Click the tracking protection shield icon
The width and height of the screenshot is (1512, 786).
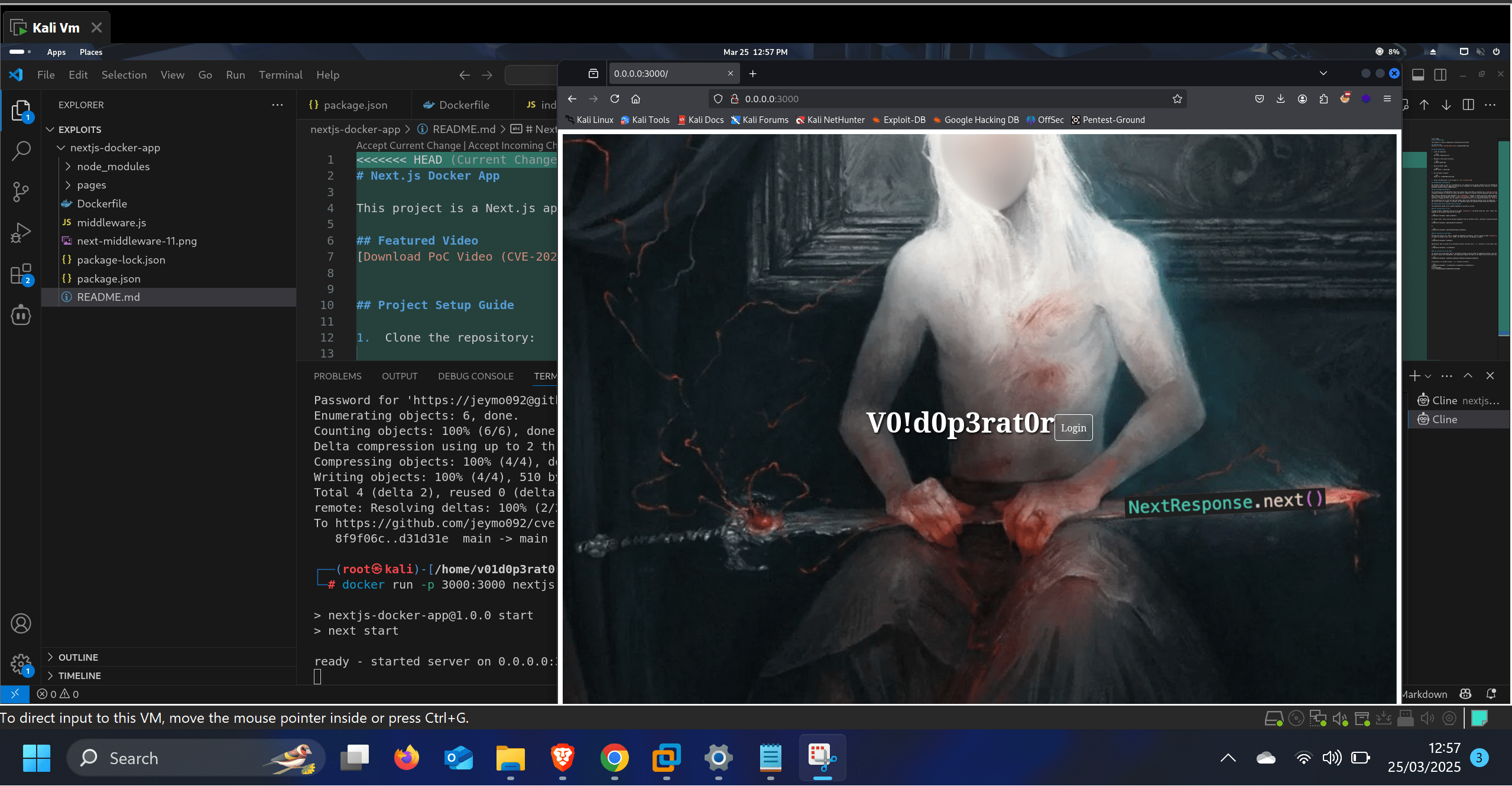[x=718, y=99]
